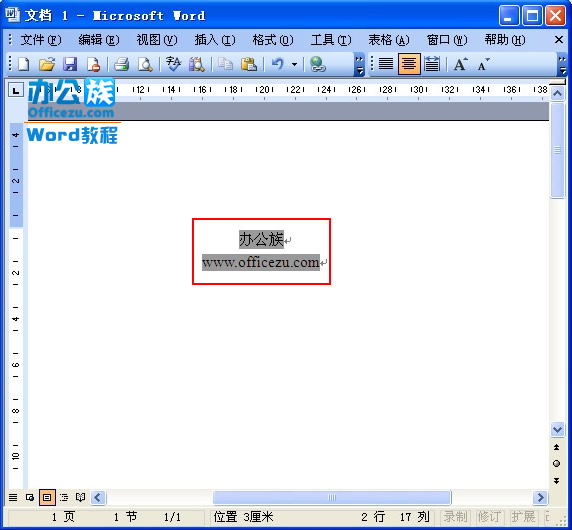Expand the standard toolbar options

click(359, 65)
